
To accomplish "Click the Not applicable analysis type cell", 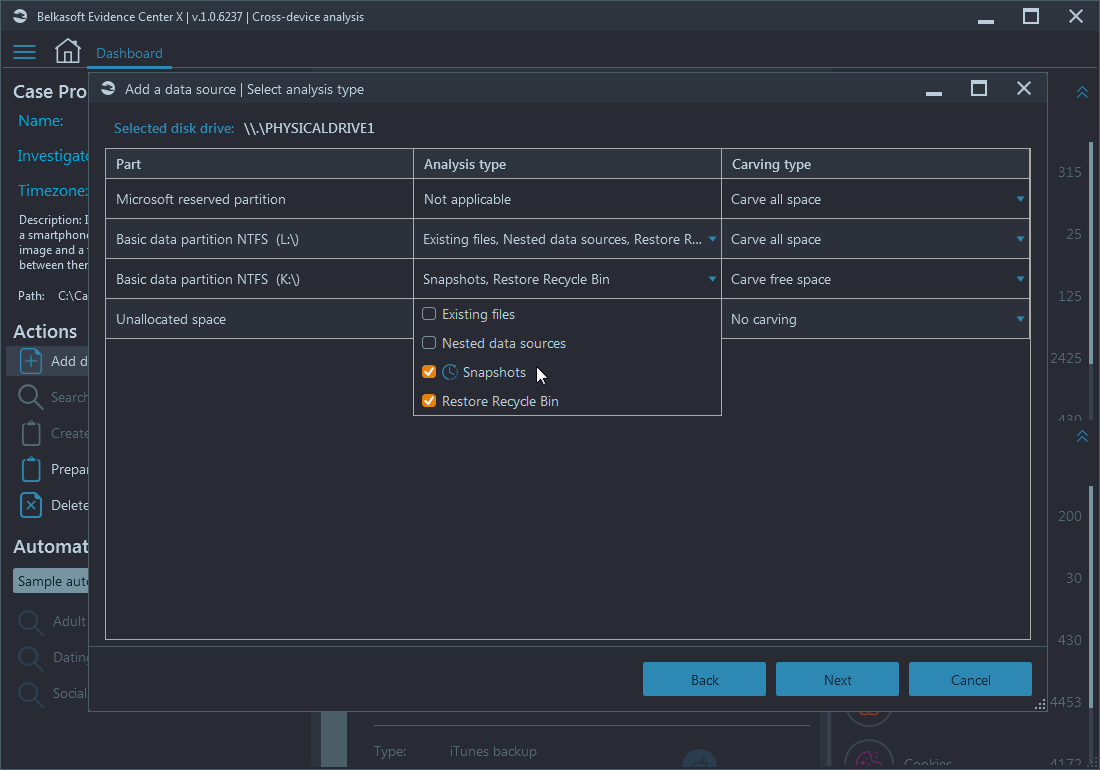I will 568,199.
